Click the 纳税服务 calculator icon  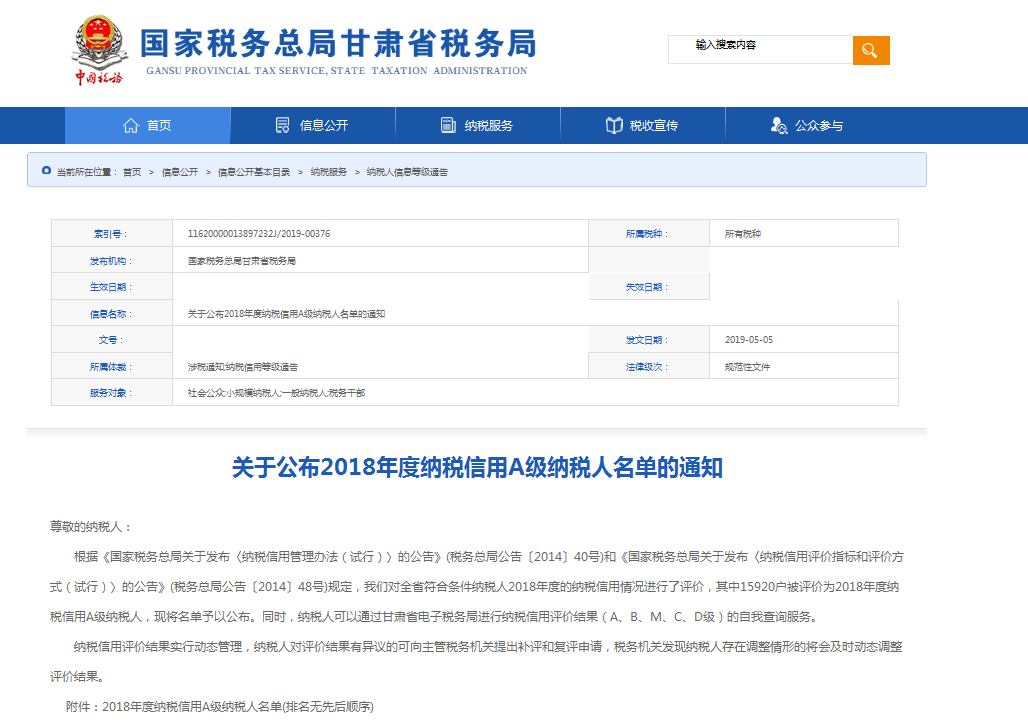pos(448,126)
